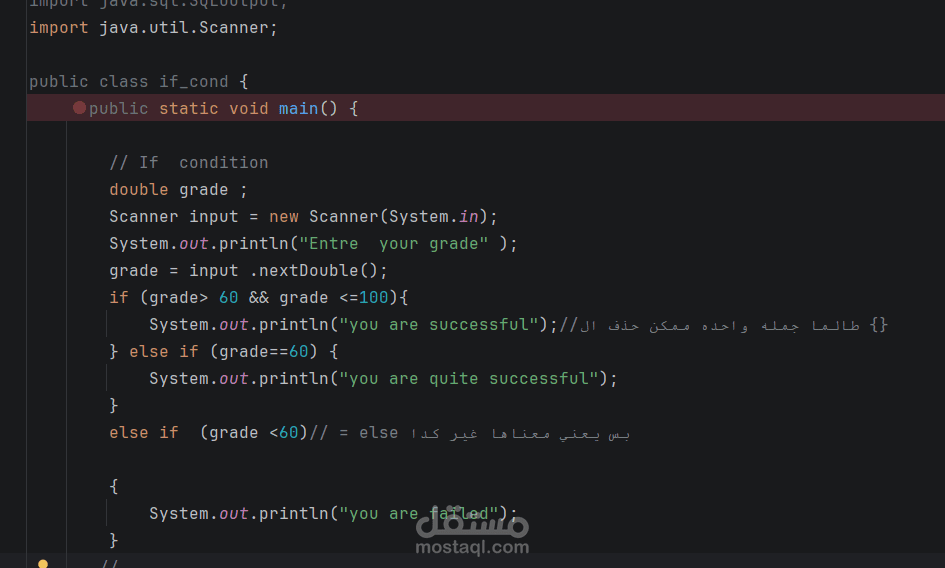Click the '(grade <60)' condition
The height and width of the screenshot is (568, 945).
[x=253, y=433]
